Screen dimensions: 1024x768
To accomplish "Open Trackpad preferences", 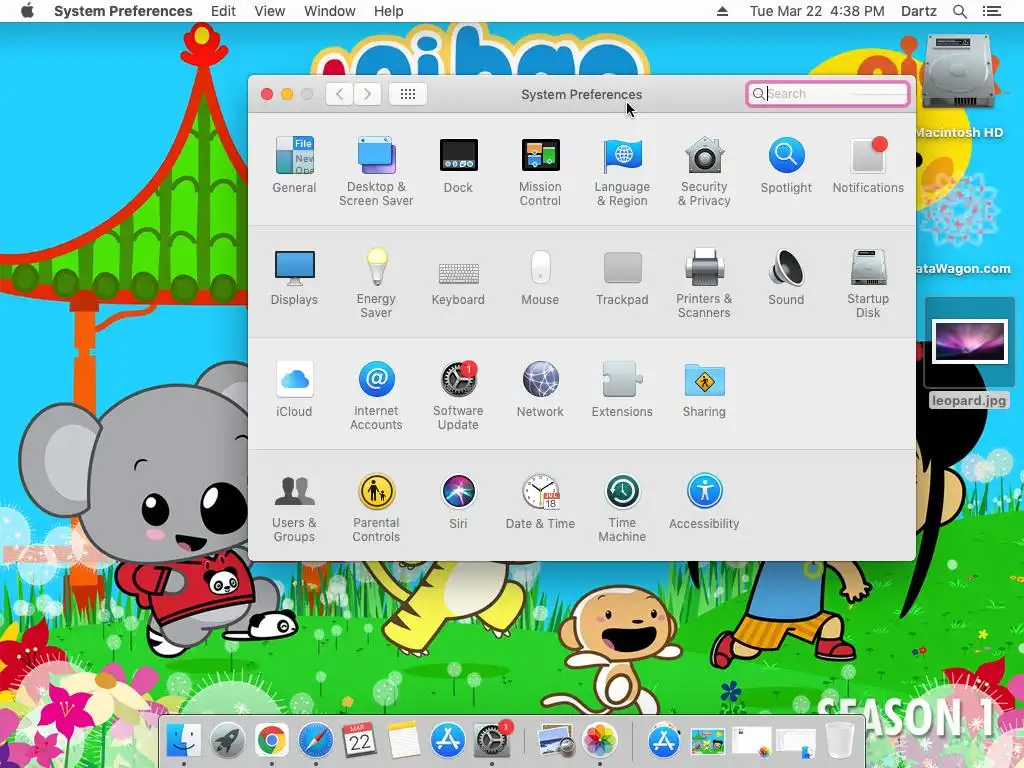I will tap(622, 277).
